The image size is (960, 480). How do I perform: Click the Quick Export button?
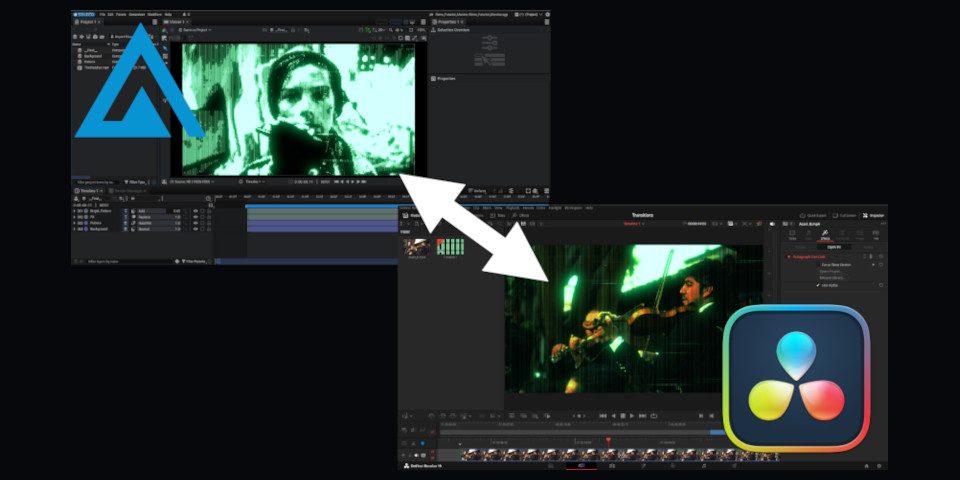pos(814,215)
